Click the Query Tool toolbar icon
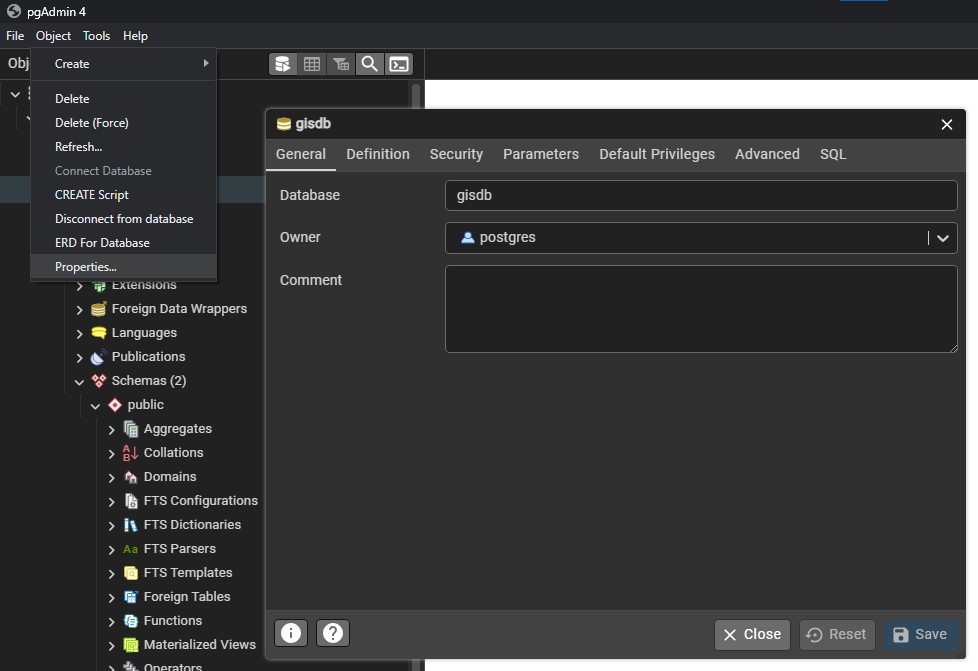Viewport: 978px width, 671px height. (283, 64)
